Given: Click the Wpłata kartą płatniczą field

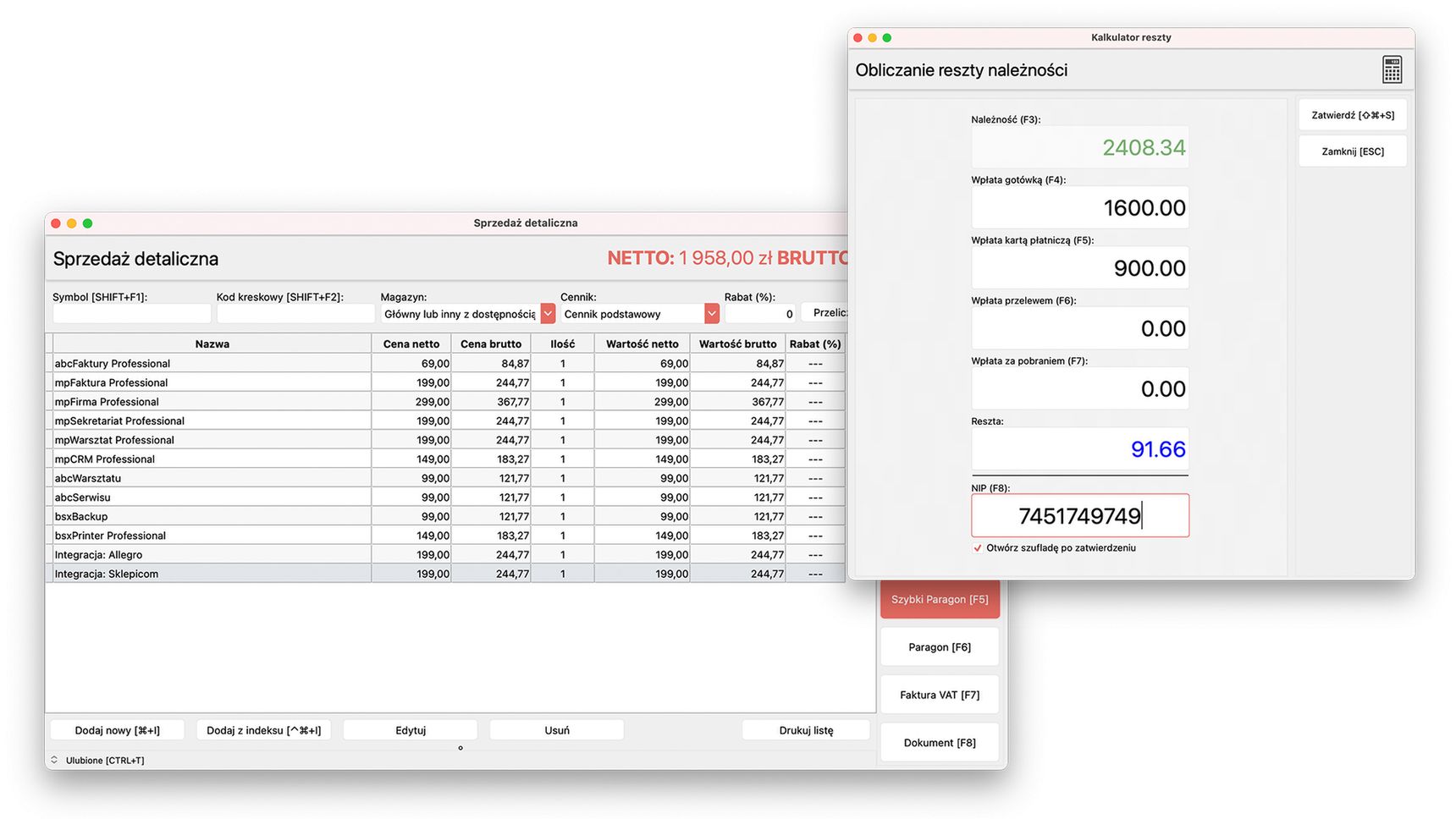Looking at the screenshot, I should (x=1080, y=268).
